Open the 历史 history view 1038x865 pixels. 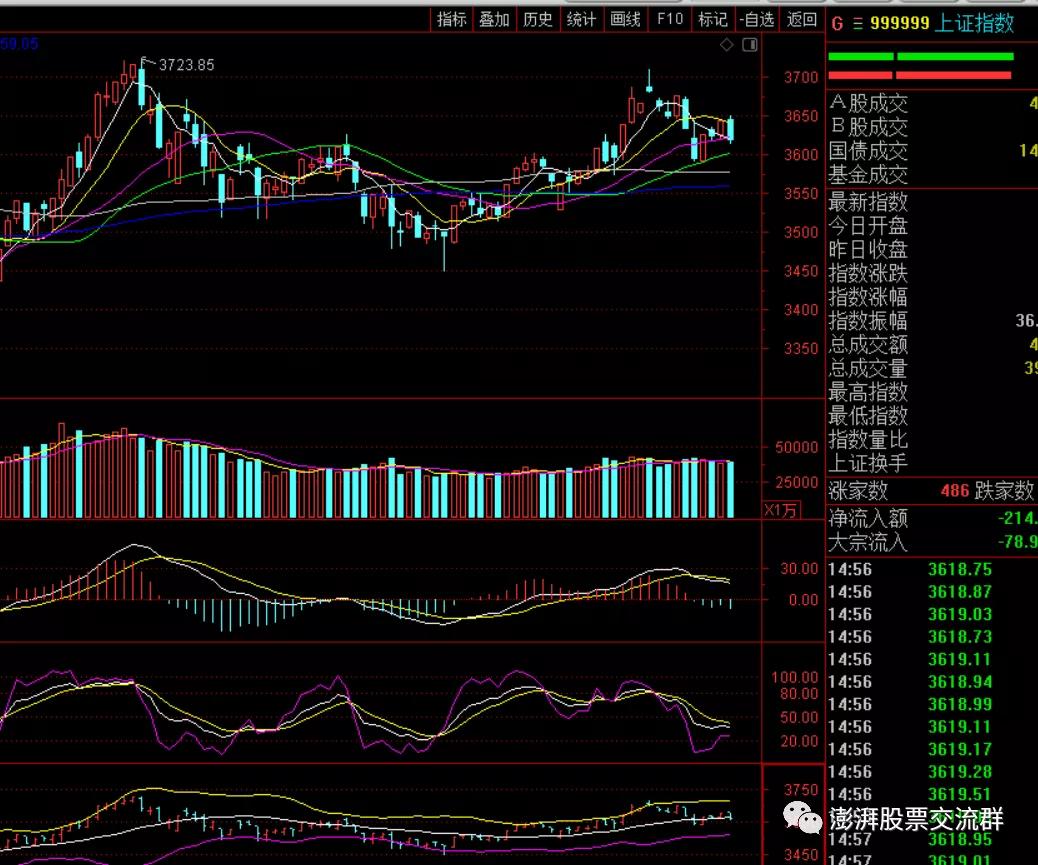point(538,19)
